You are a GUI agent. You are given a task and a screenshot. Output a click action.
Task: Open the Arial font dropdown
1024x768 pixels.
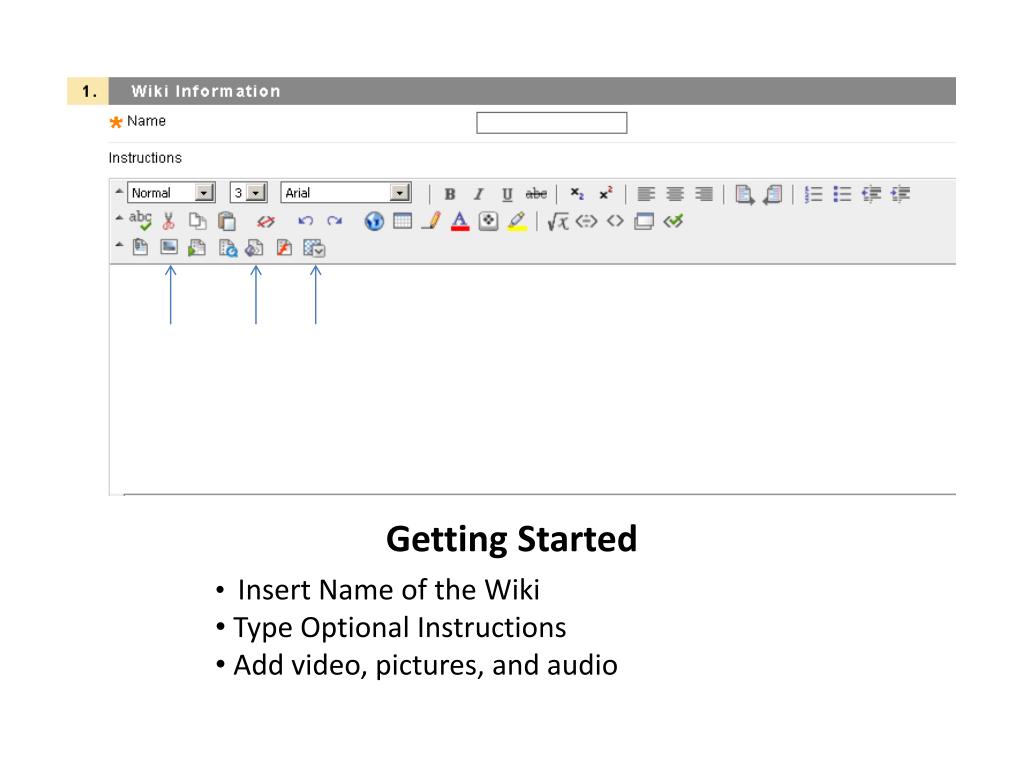(400, 193)
